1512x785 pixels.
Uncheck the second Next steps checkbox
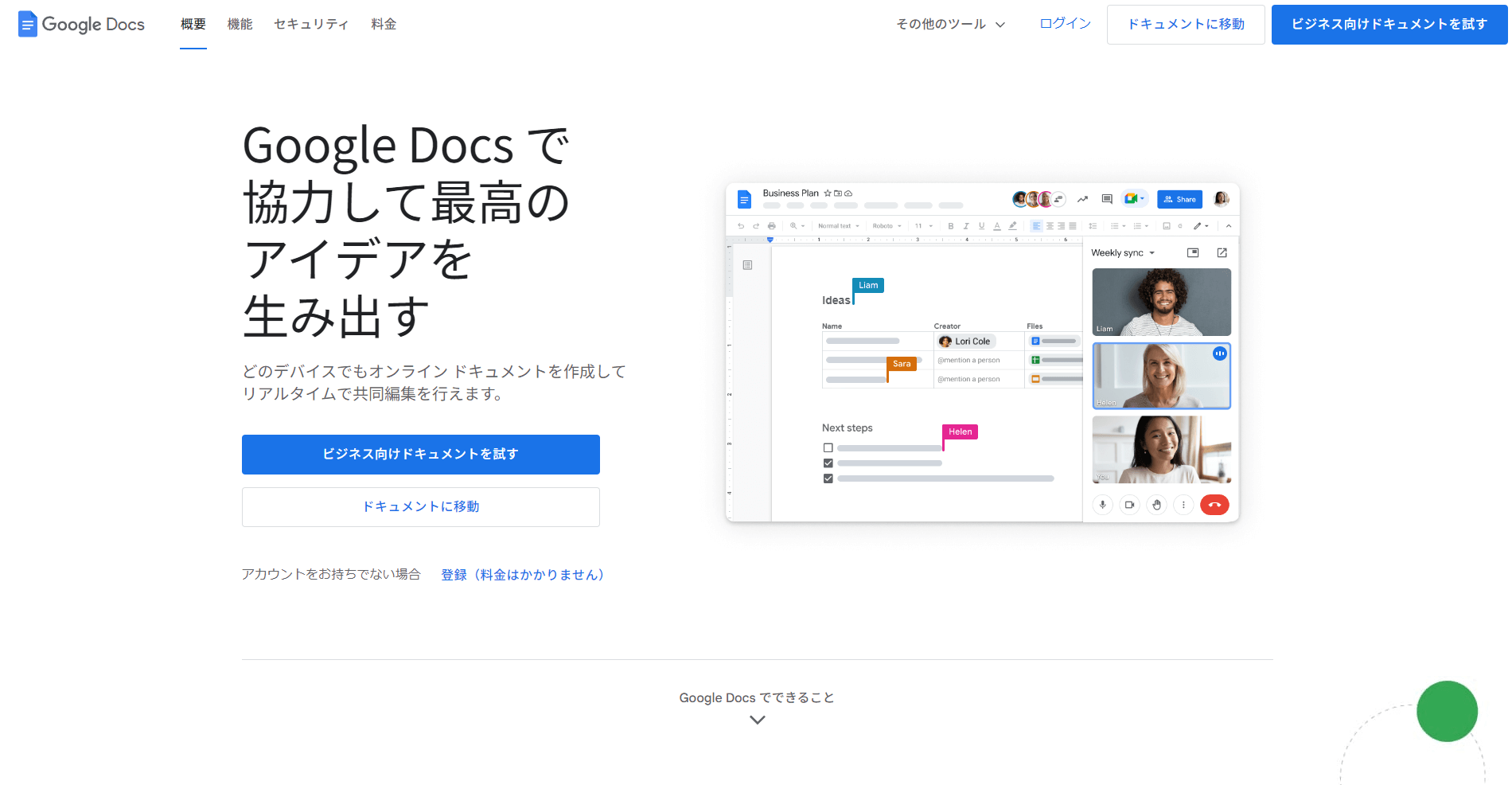coord(828,463)
